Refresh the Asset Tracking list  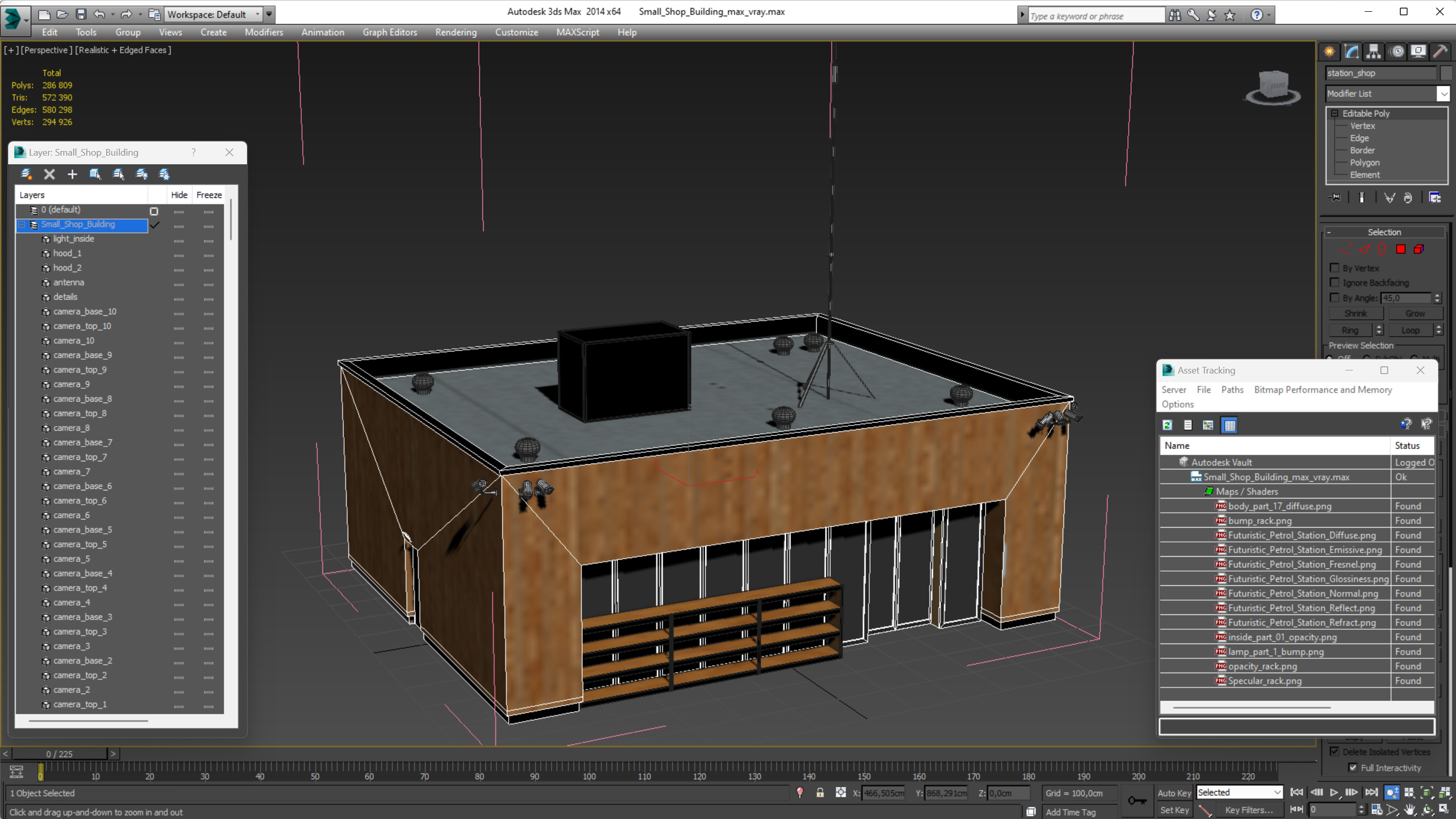[x=1167, y=425]
